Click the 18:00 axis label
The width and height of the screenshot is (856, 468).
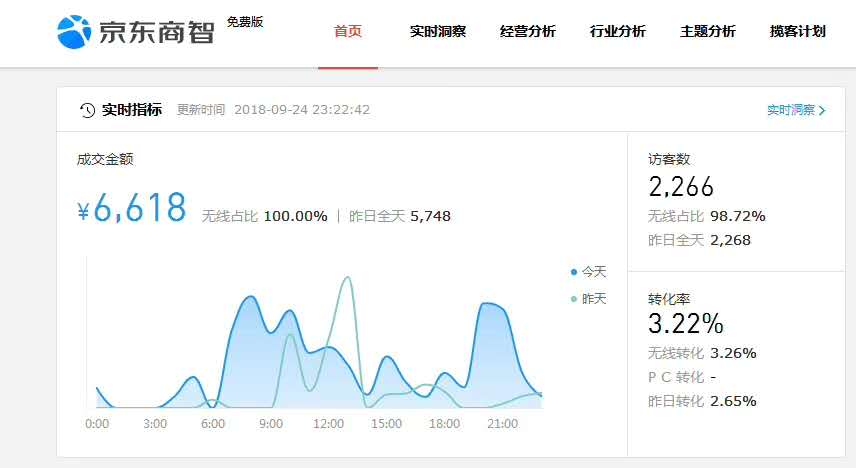coord(444,424)
